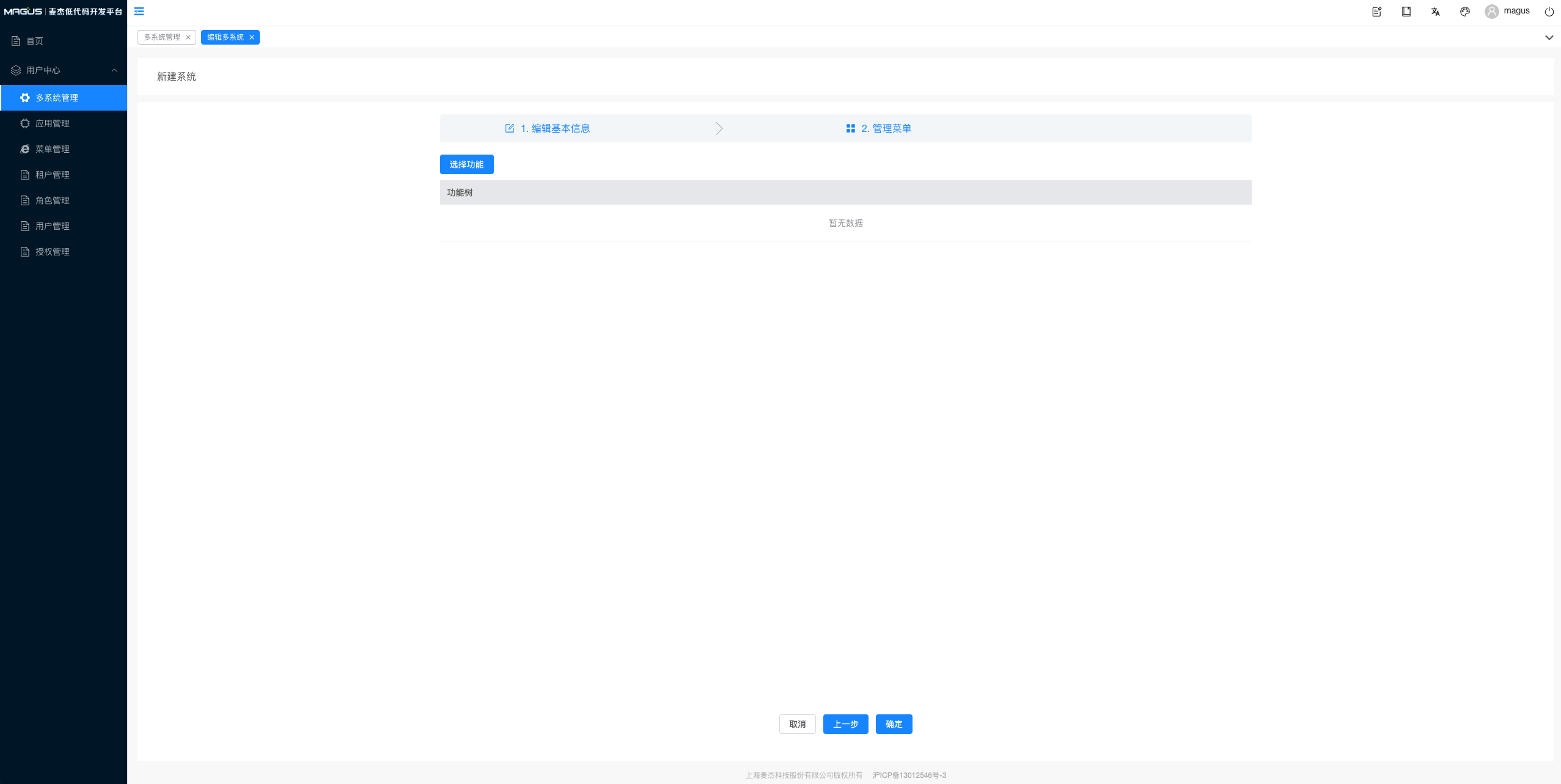
Task: Click the 上海麦杰科技股份有限公司版权所有 footer text
Action: pyautogui.click(x=804, y=775)
